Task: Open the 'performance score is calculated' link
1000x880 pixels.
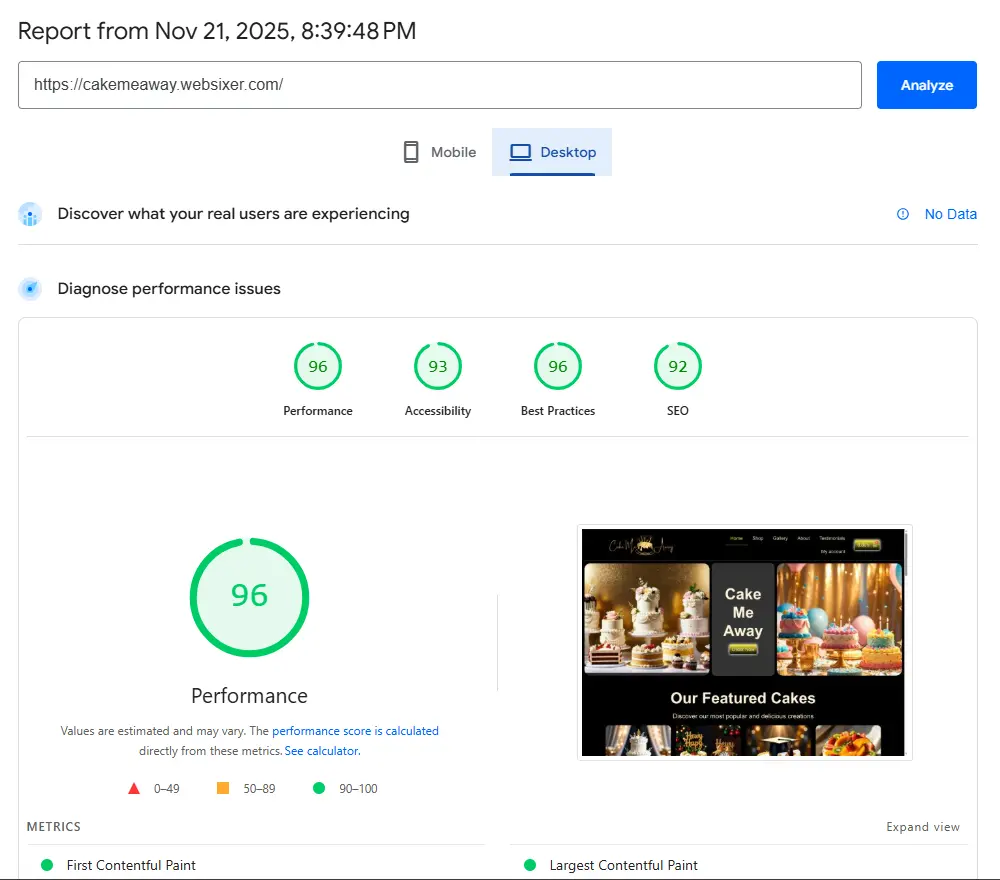Action: coord(355,731)
